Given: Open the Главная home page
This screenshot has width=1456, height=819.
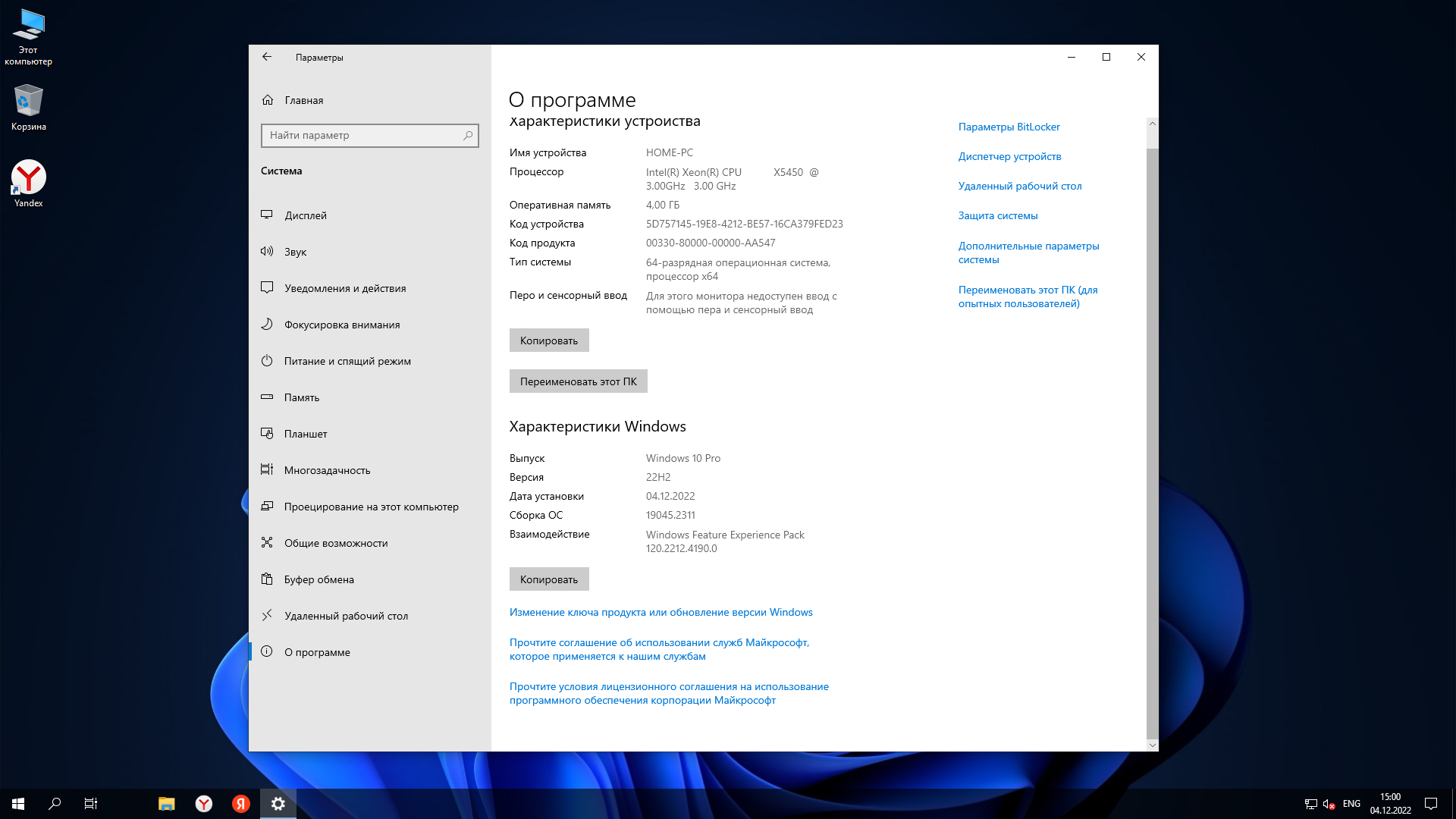Looking at the screenshot, I should [x=303, y=100].
